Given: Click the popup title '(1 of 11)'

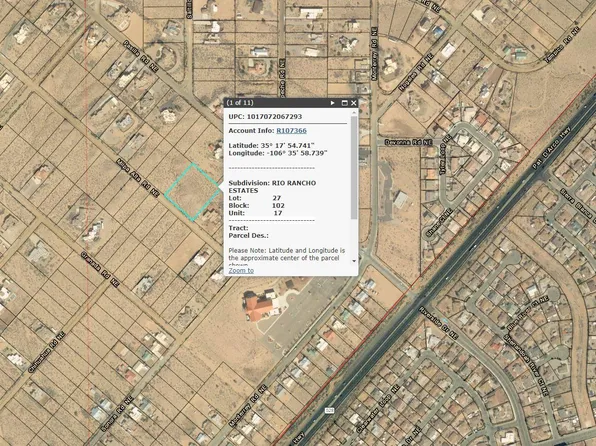Looking at the screenshot, I should [240, 103].
